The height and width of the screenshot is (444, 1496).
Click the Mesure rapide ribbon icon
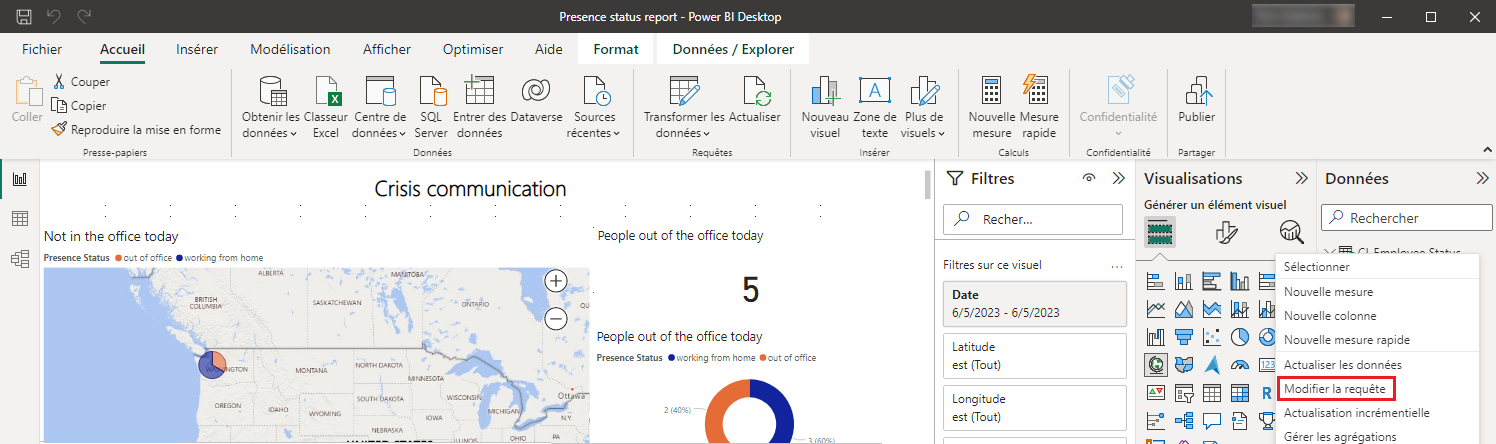[1039, 107]
